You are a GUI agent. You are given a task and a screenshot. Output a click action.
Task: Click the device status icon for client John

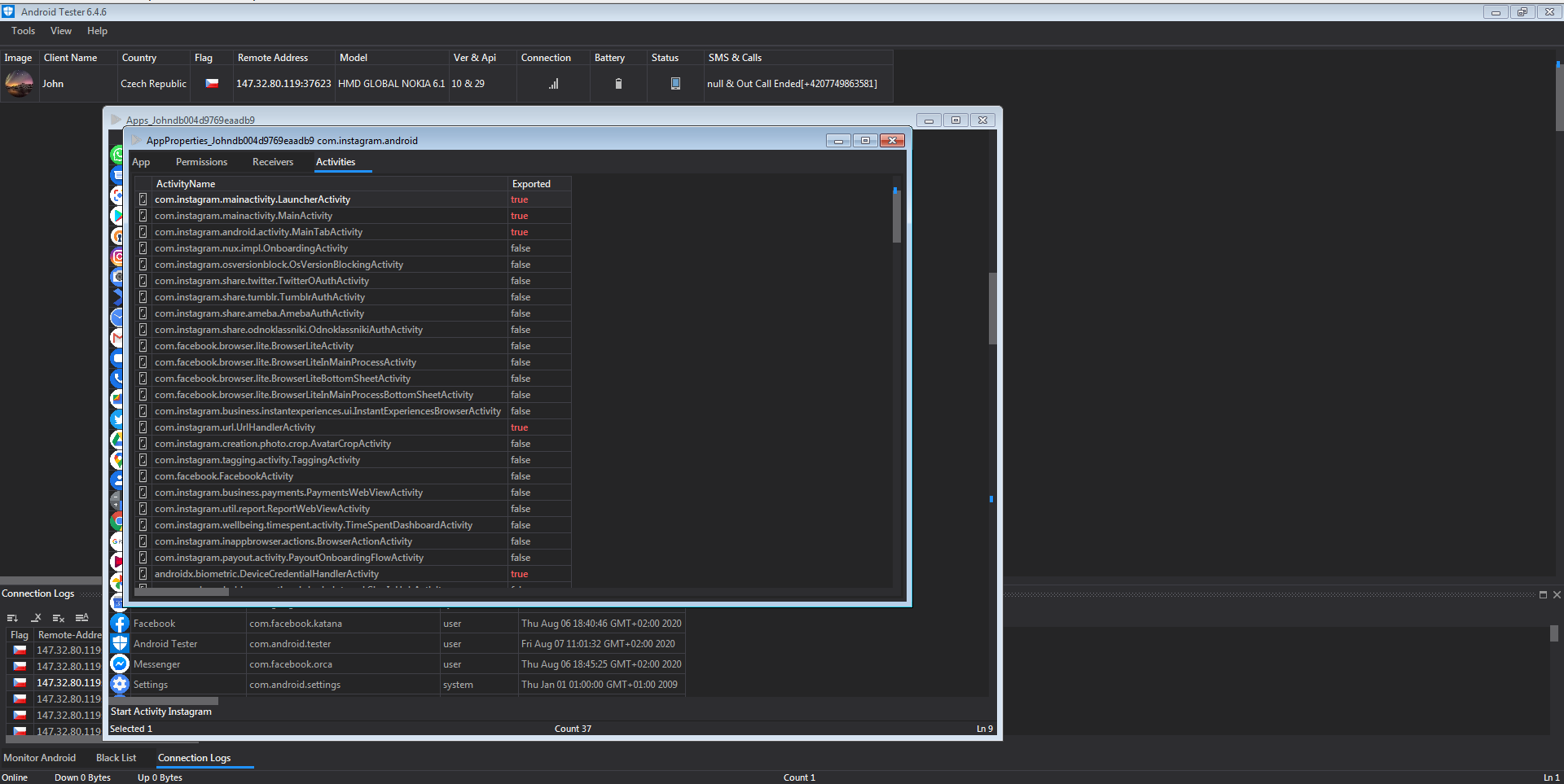[x=675, y=84]
